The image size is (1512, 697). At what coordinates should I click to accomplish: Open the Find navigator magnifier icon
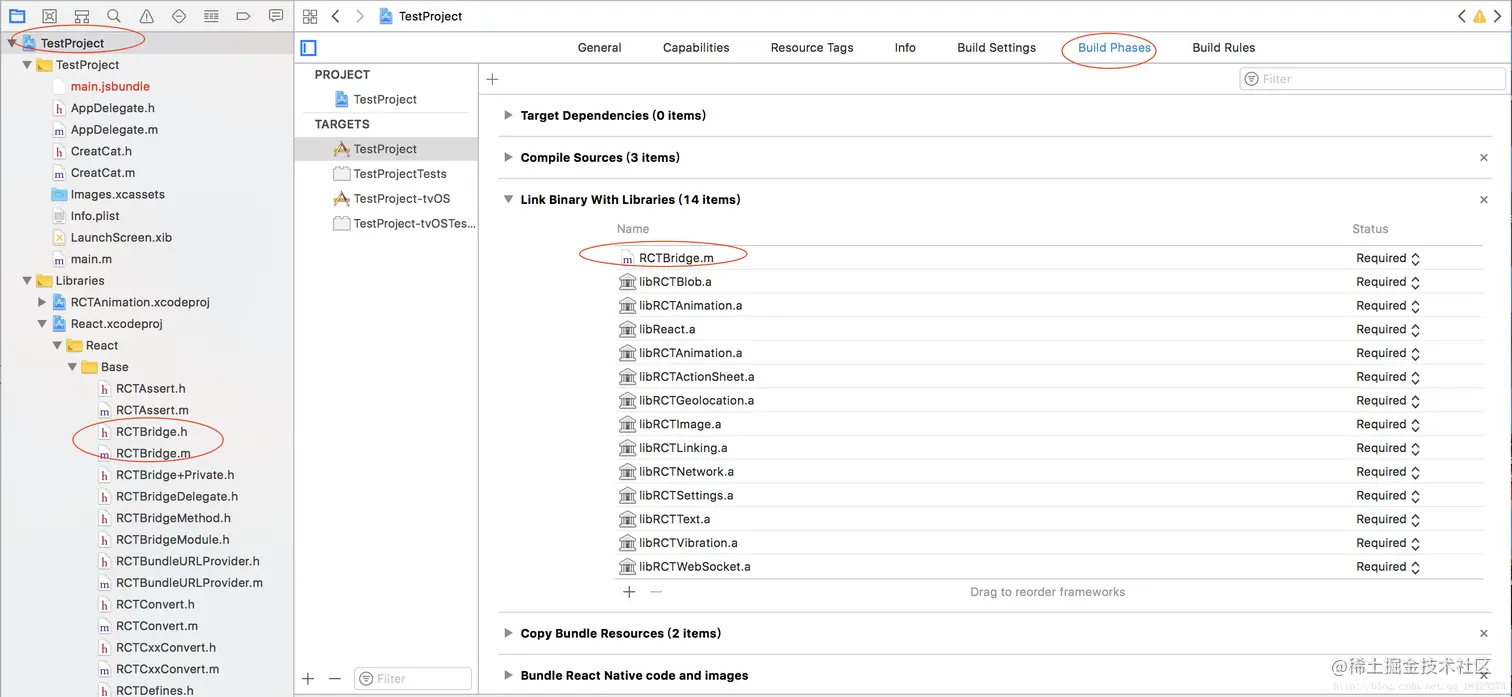(x=114, y=16)
